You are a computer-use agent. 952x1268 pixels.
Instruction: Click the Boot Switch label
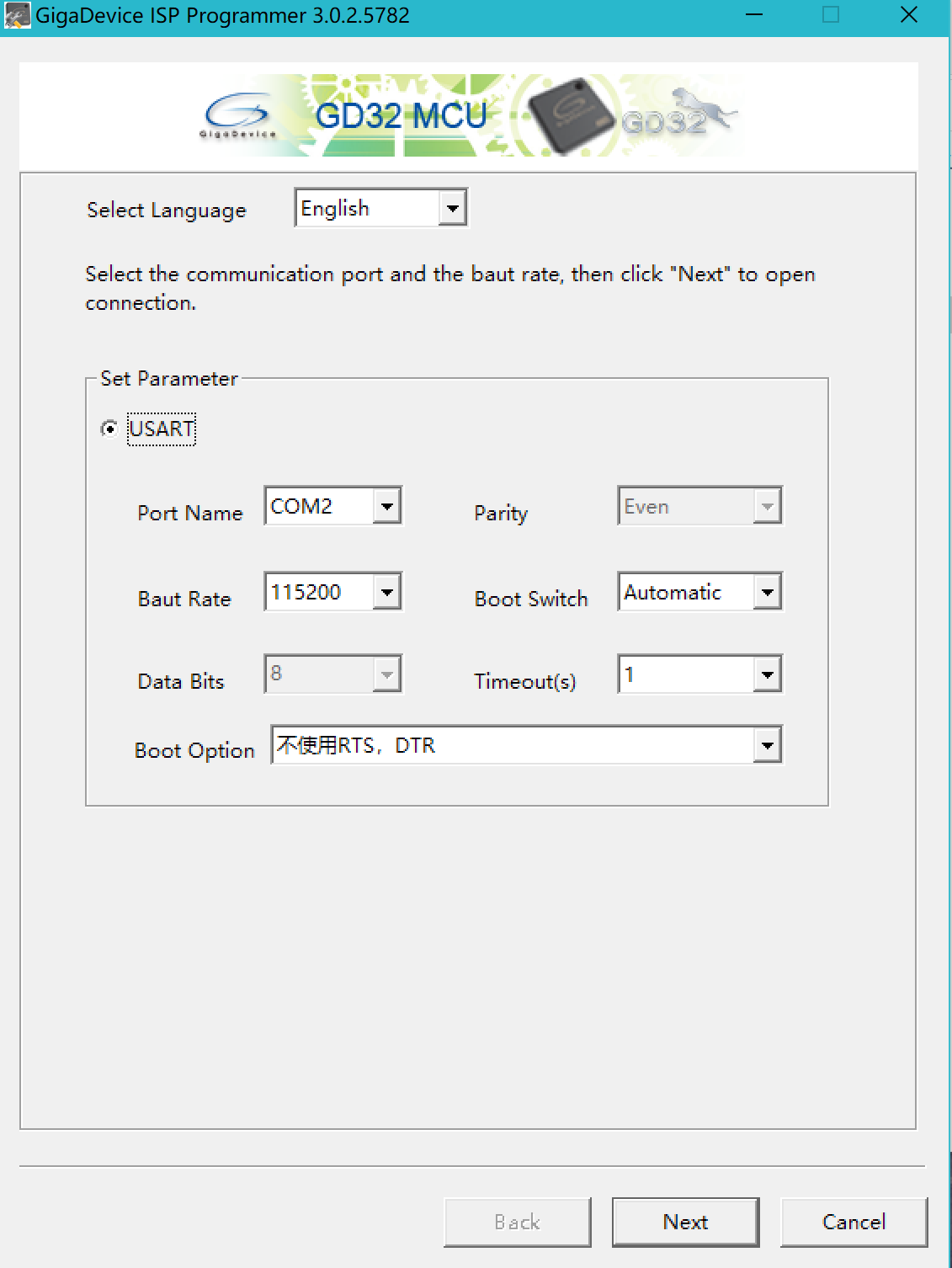click(x=531, y=599)
